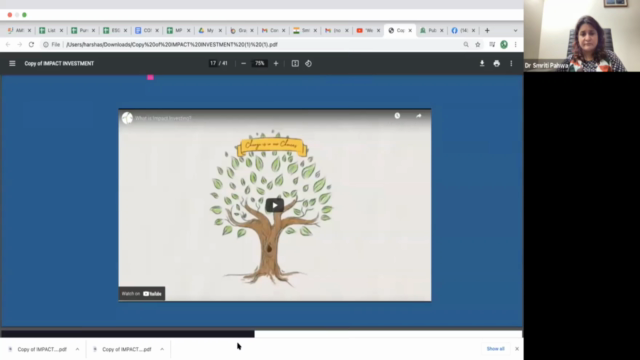
Task: Close the MP spreadsheet tab
Action: click(189, 31)
